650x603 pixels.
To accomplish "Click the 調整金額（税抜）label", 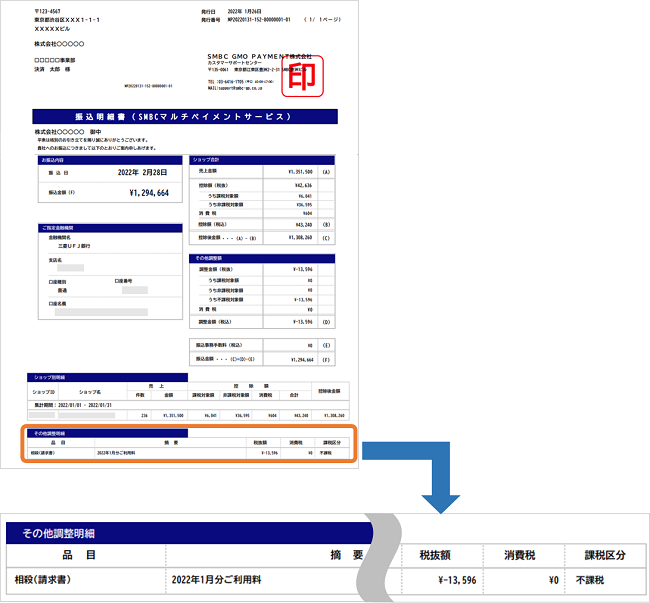I will [215, 269].
